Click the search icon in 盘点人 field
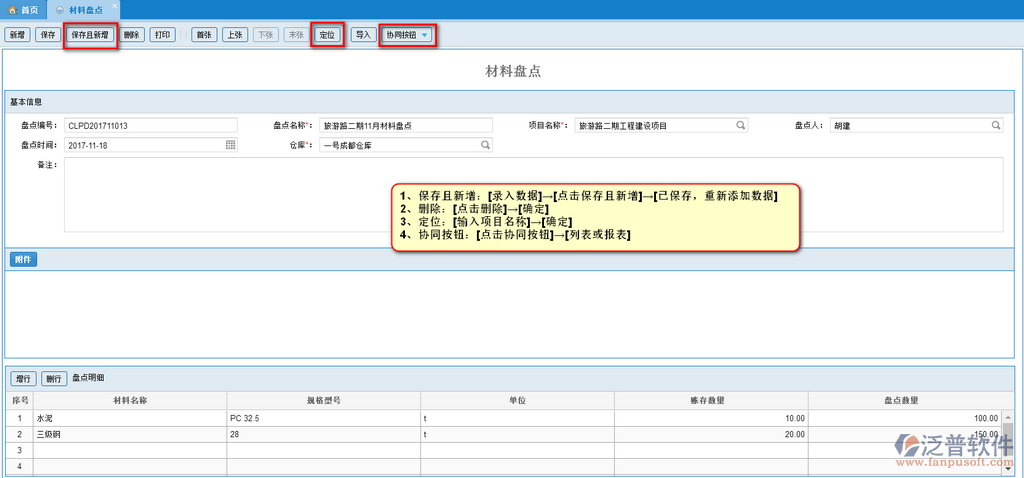The image size is (1024, 478). pos(996,126)
